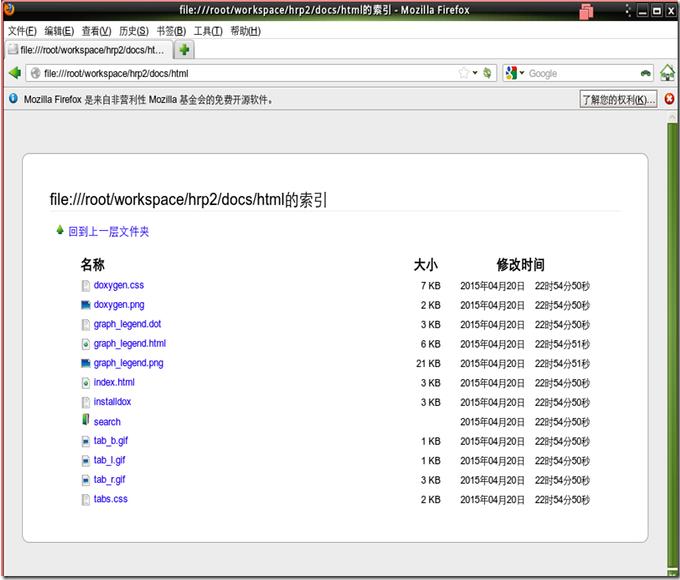Open the tabs.css link
Viewport: 680px width, 580px height.
111,499
